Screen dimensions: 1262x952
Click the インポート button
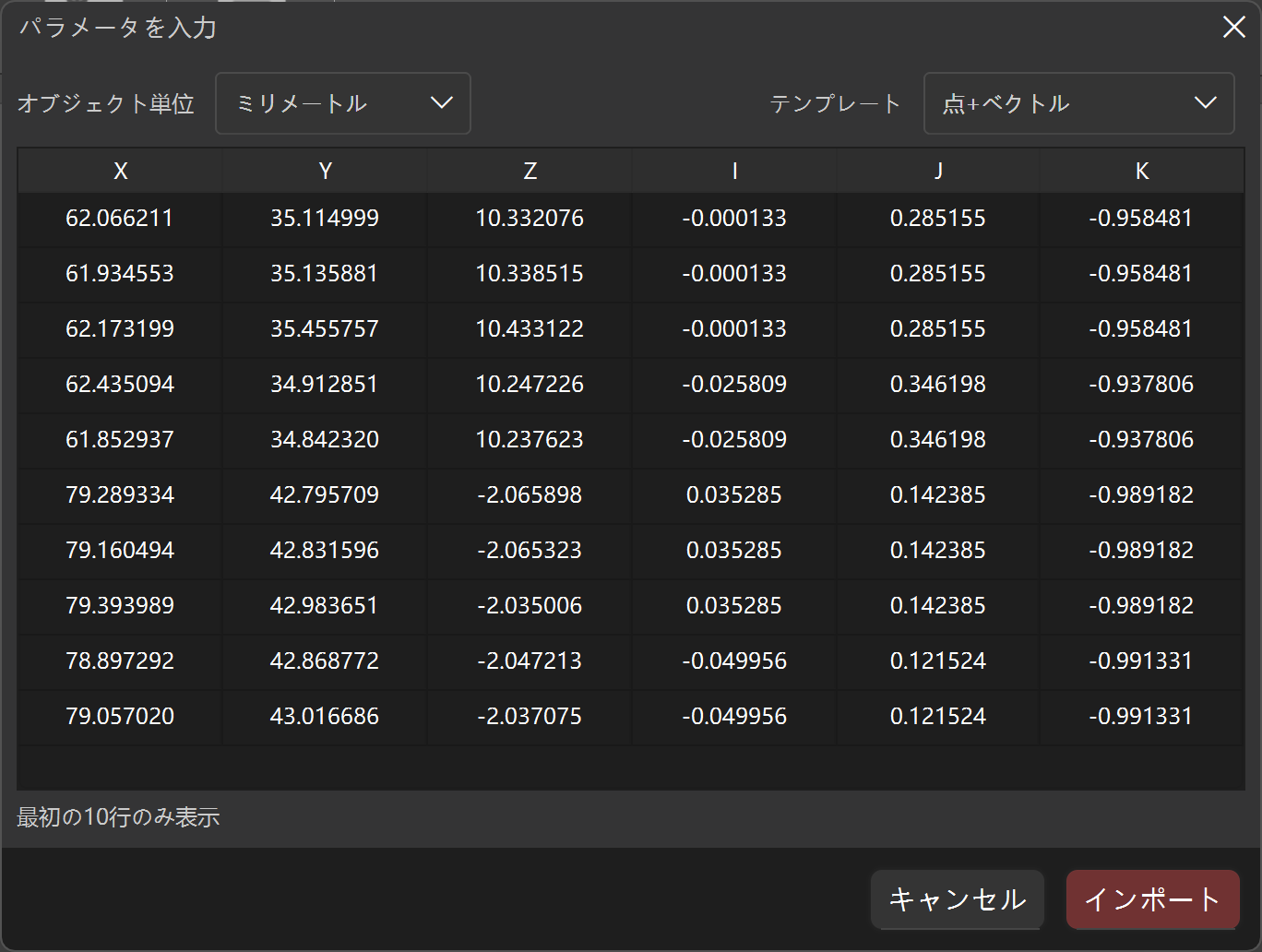tap(1152, 899)
